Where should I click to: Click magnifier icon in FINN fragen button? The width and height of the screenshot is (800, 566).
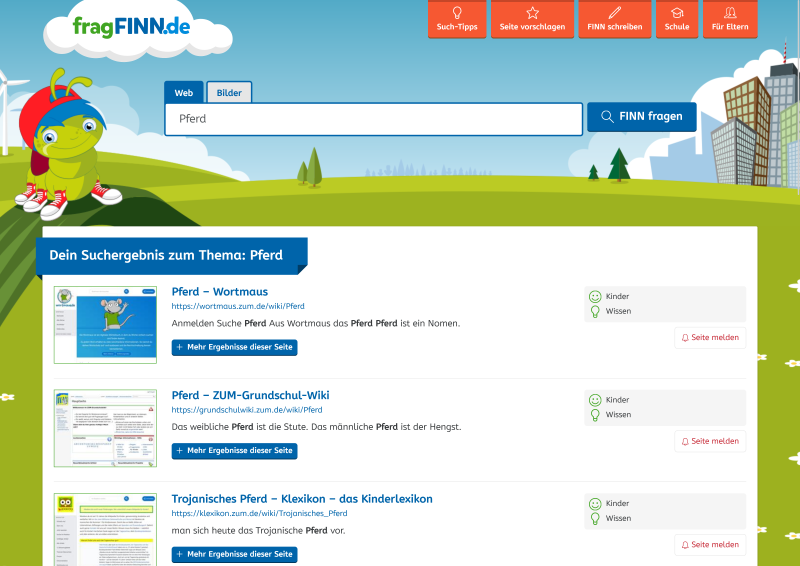607,117
